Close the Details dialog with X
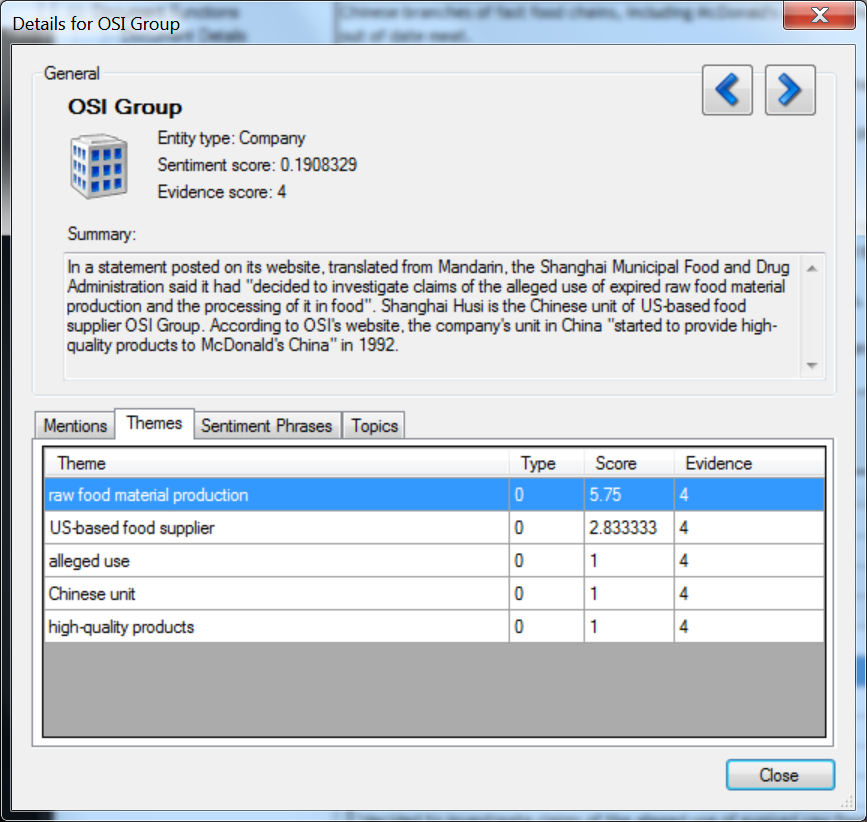The image size is (867, 822). coord(819,15)
